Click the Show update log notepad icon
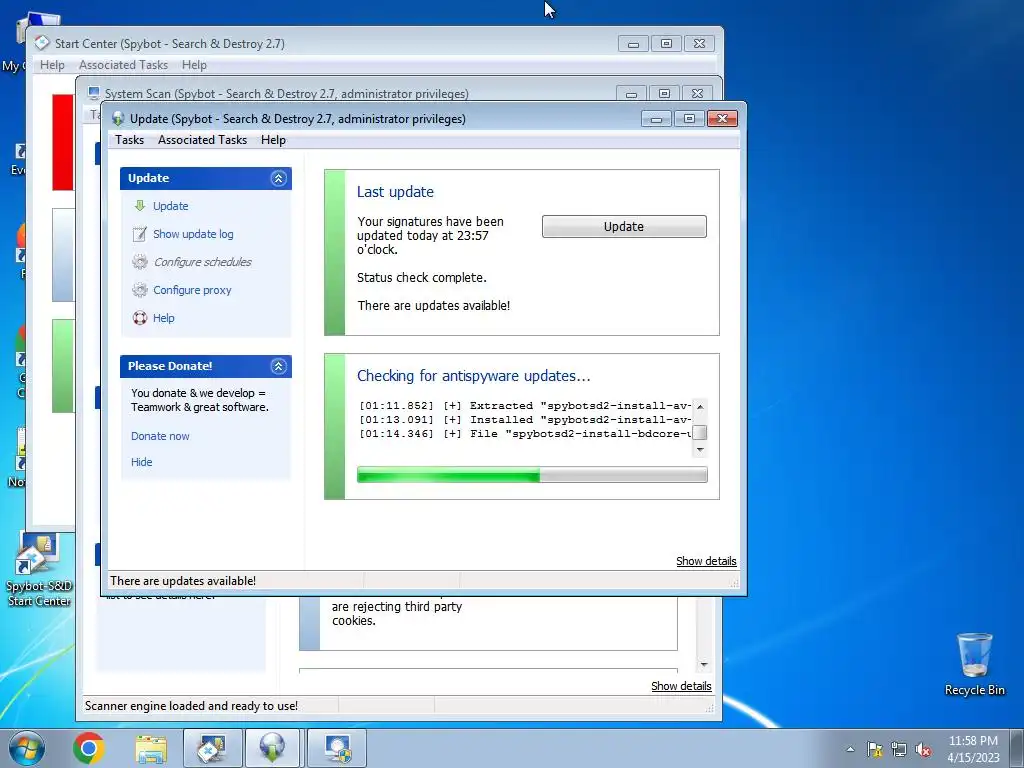The height and width of the screenshot is (768, 1024). 139,234
